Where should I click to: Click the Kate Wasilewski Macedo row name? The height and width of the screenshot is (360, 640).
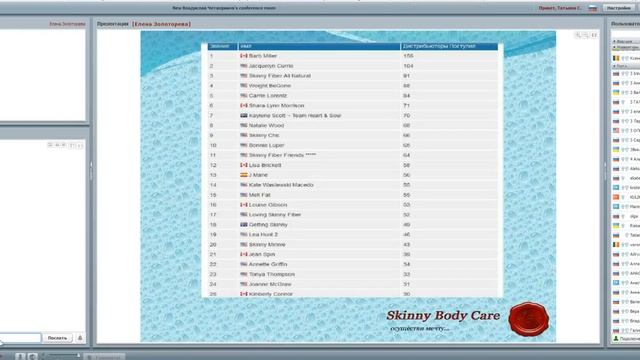tap(281, 185)
